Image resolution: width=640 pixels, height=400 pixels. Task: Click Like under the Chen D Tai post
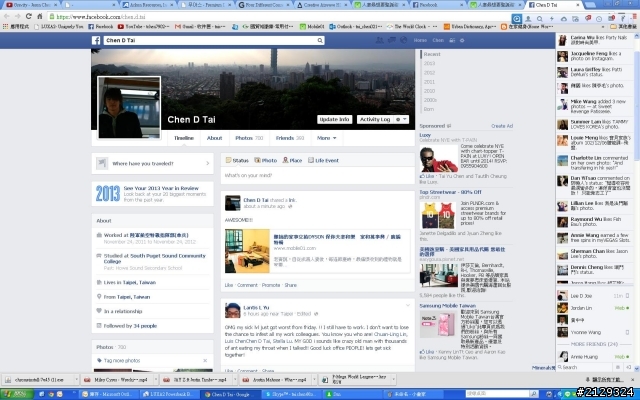[x=229, y=285]
